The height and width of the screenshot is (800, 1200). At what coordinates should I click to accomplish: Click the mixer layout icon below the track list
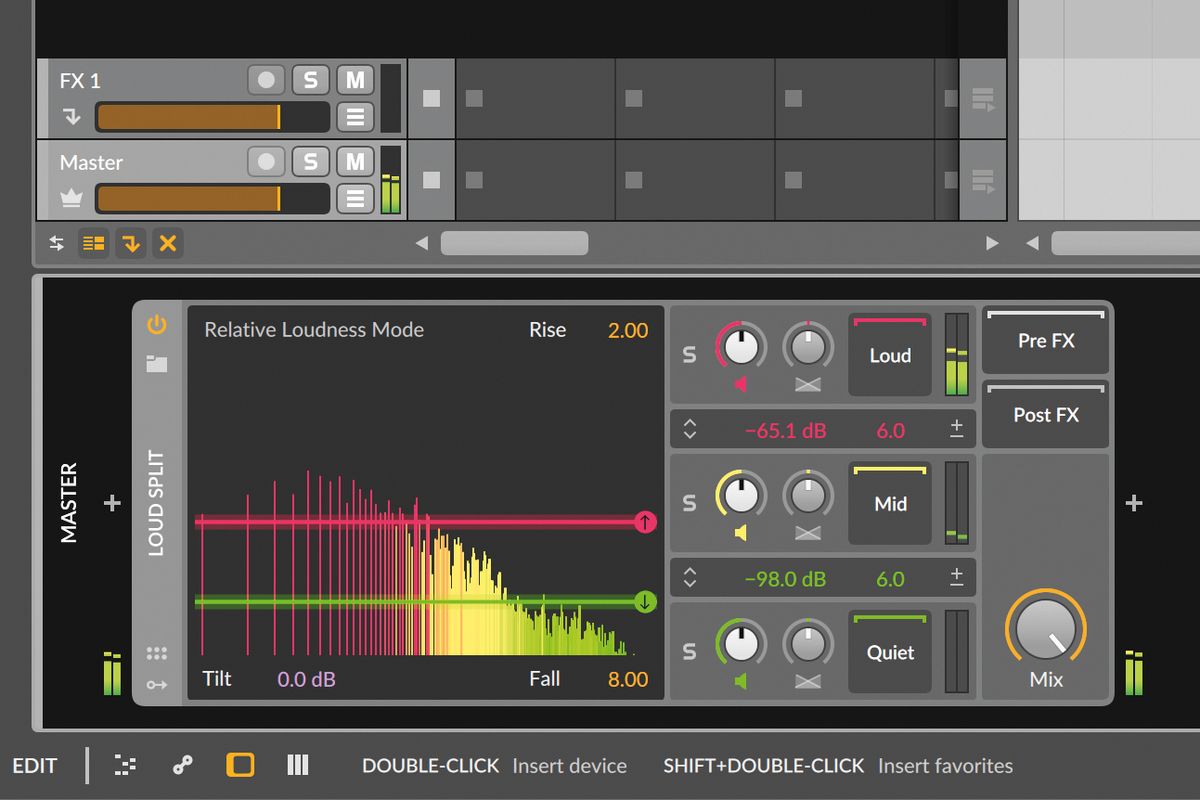coord(93,243)
